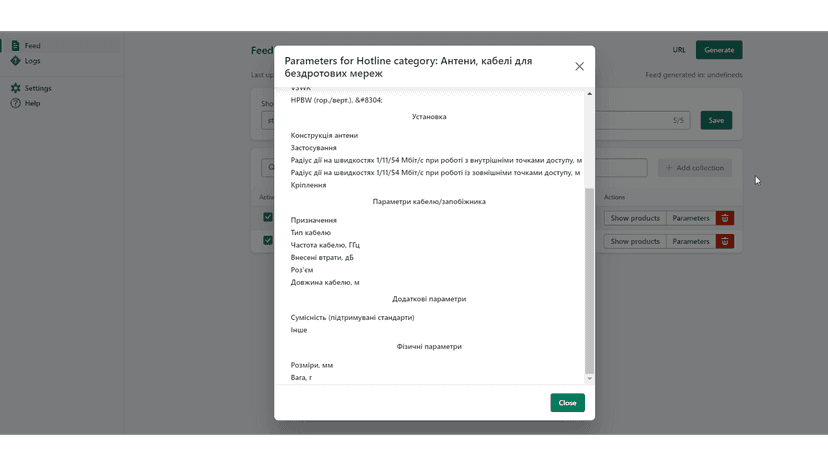Click the scroll down arrow in dialog
Screen dimensions: 828x466
[589, 378]
